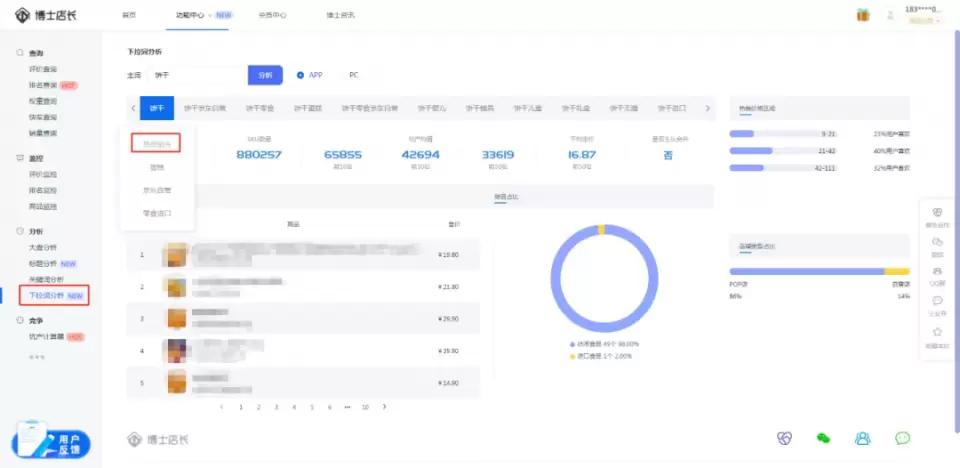The height and width of the screenshot is (468, 960).
Task: Click the 42-111 price range progress bar
Action: pyautogui.click(x=784, y=168)
